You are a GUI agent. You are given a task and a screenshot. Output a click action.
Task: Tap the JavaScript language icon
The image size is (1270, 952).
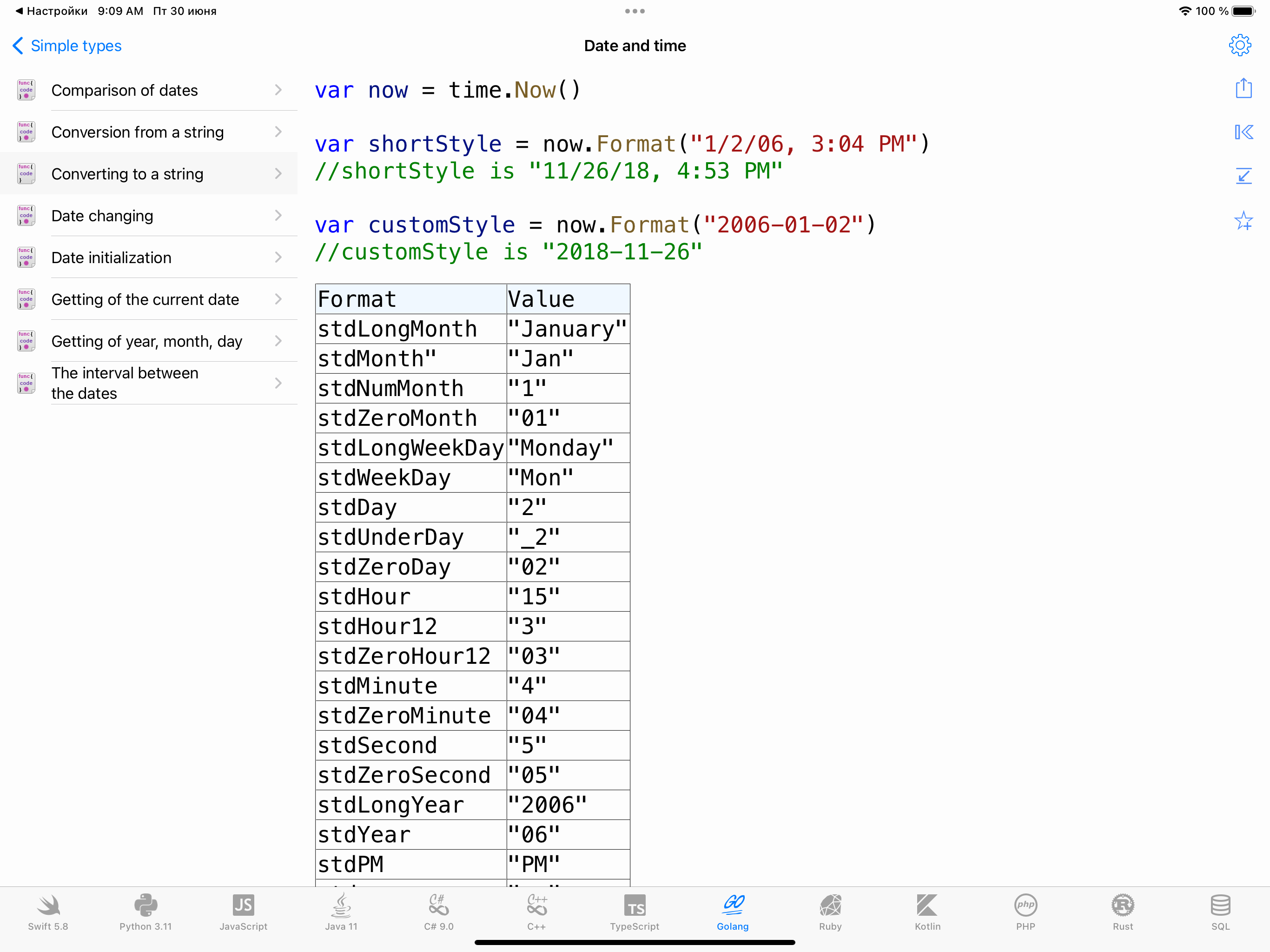243,913
